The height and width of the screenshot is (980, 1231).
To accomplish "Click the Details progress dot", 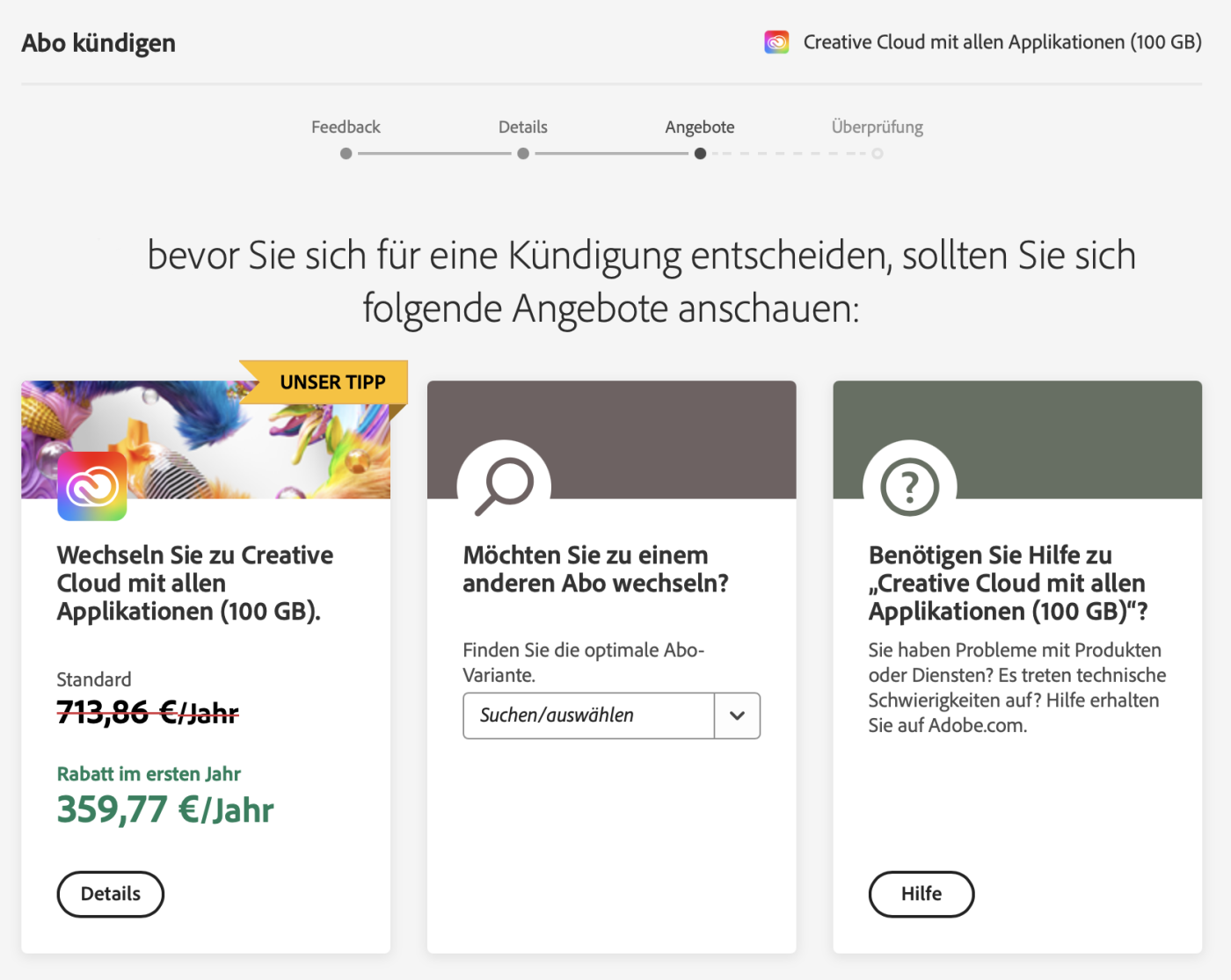I will coord(523,154).
